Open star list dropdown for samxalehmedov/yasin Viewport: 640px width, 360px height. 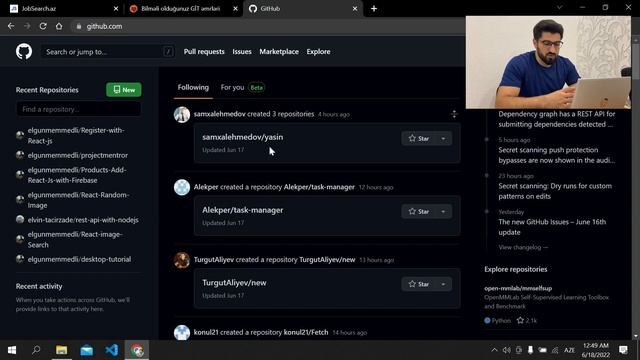point(444,139)
